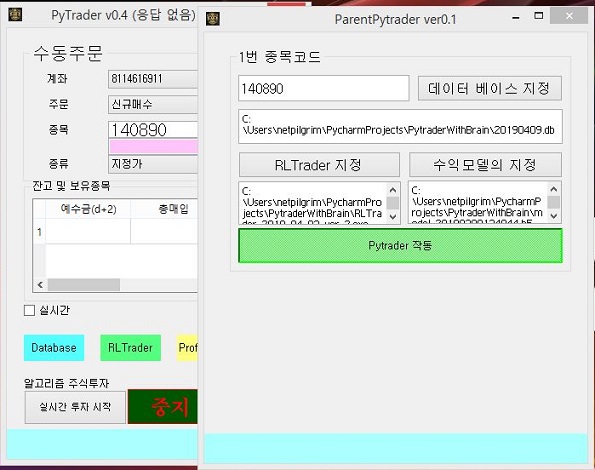Open the 종류 combo box showing 지정가
This screenshot has height=470, width=595.
[x=153, y=164]
